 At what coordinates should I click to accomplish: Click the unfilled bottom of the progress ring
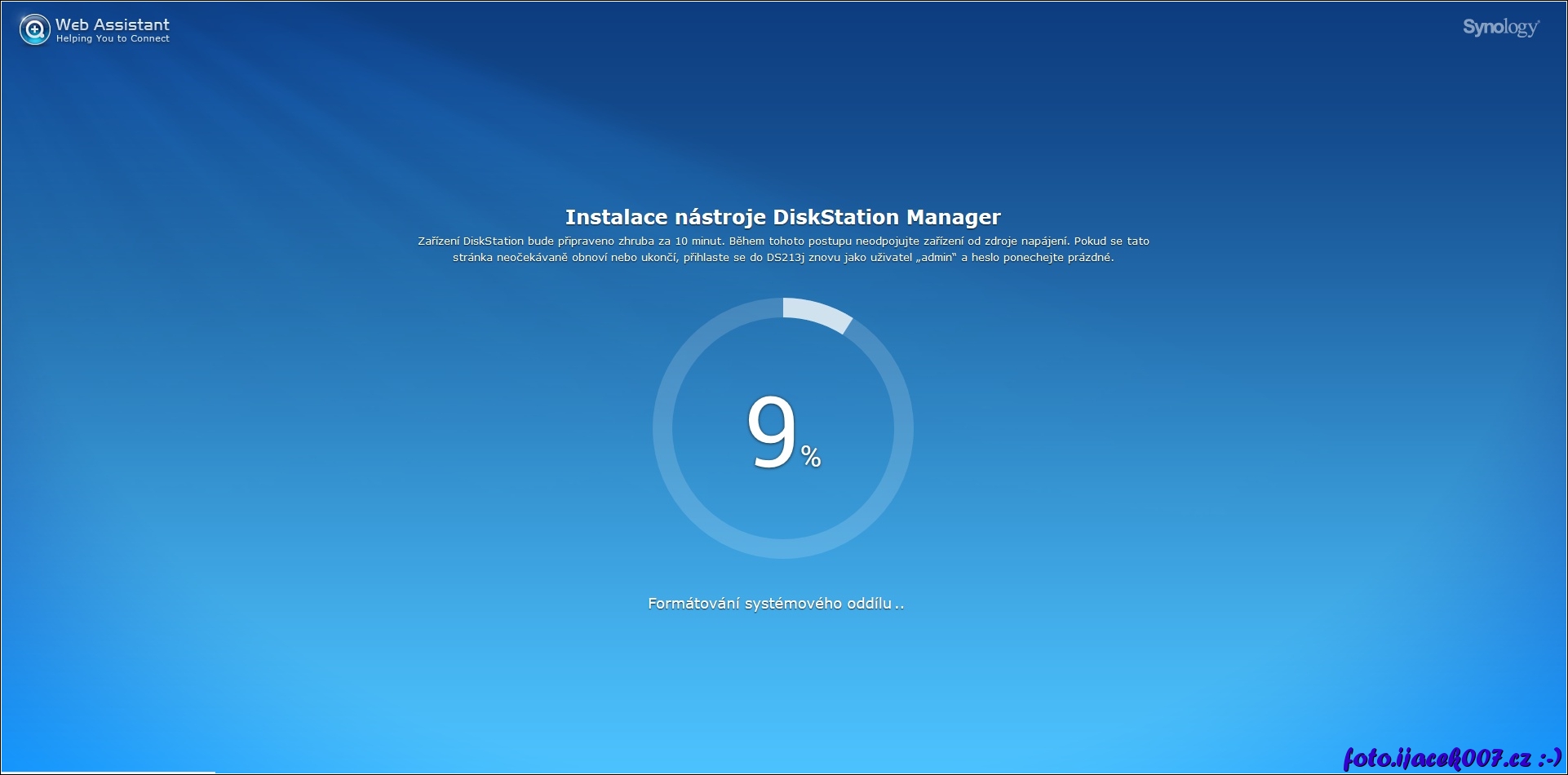[783, 548]
